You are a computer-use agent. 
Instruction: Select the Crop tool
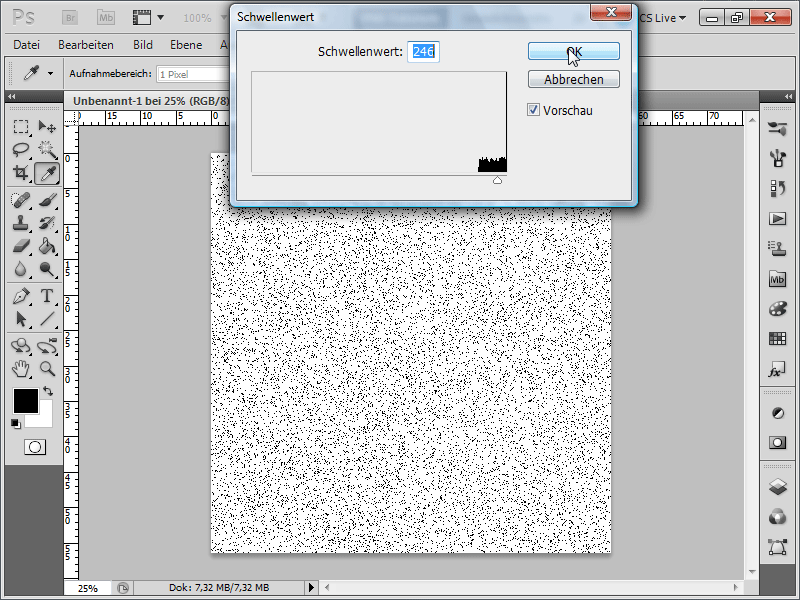pyautogui.click(x=20, y=173)
